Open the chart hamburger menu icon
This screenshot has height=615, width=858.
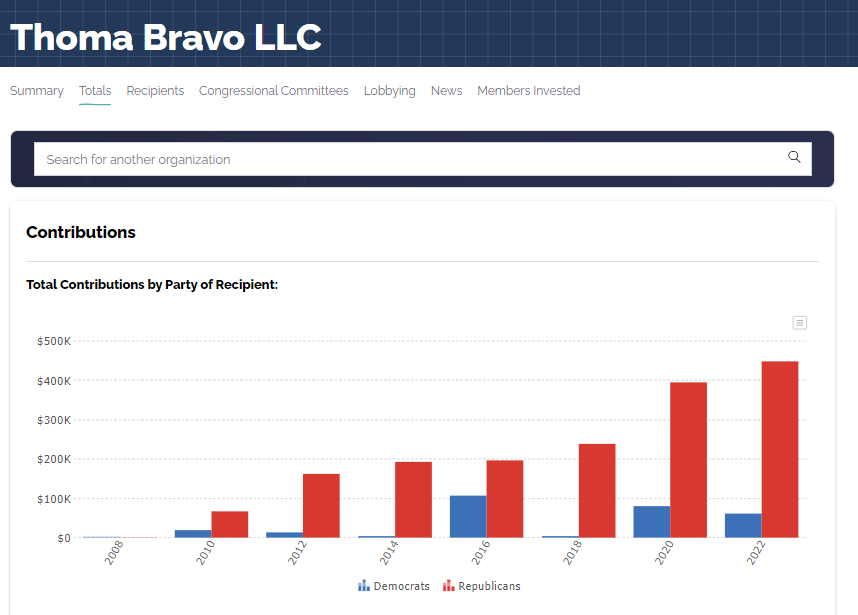coord(799,322)
